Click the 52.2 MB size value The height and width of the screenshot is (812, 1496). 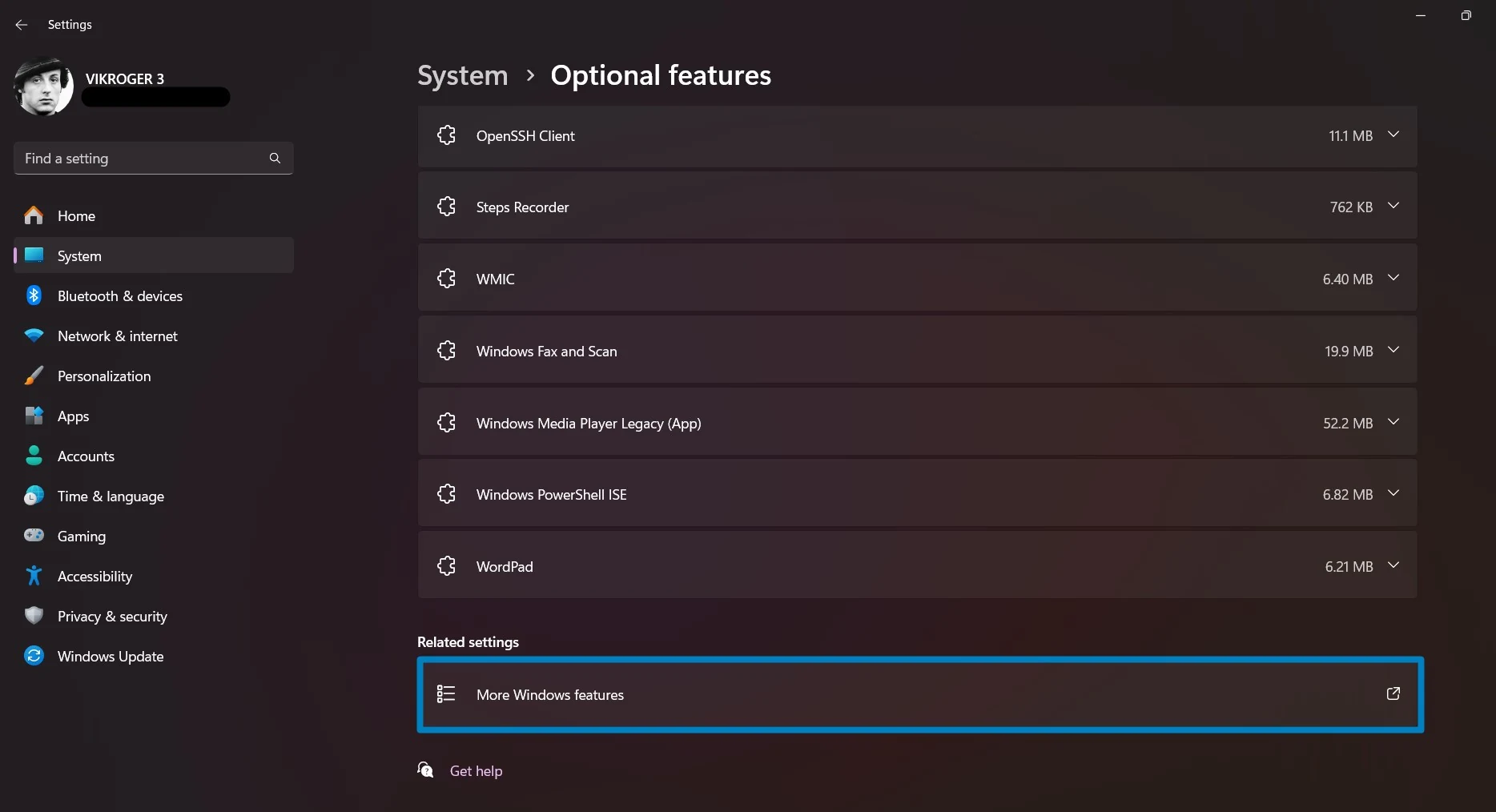coord(1348,424)
